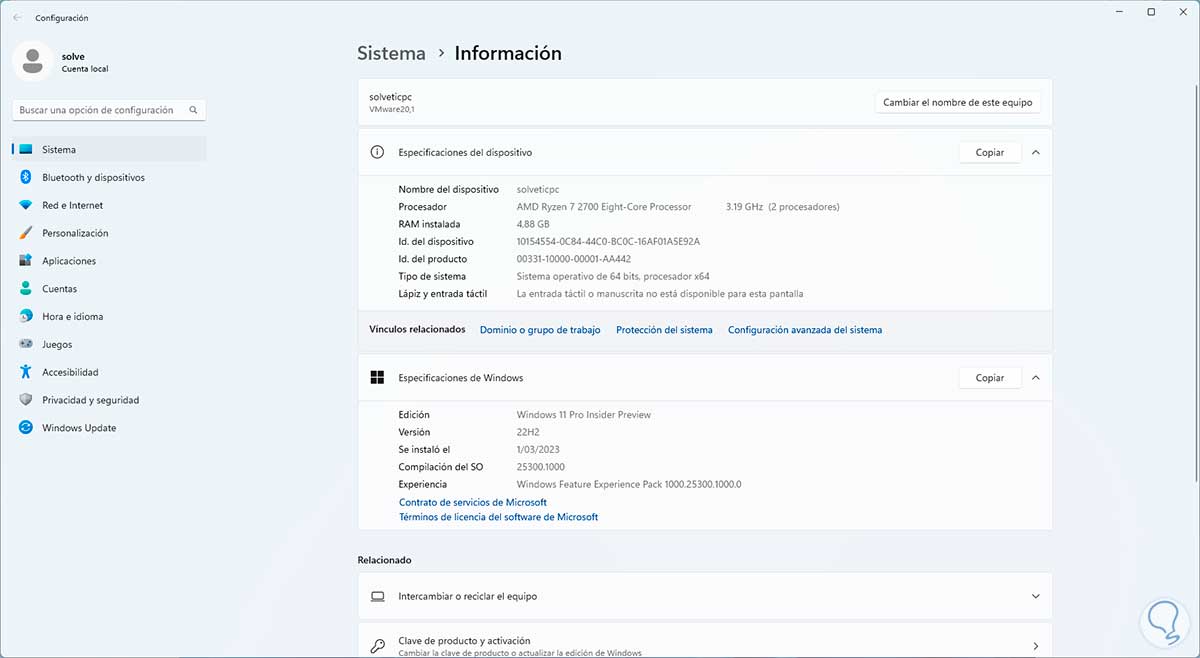The height and width of the screenshot is (658, 1200).
Task: Open Bluetooth y dispositivos settings
Action: 109,177
